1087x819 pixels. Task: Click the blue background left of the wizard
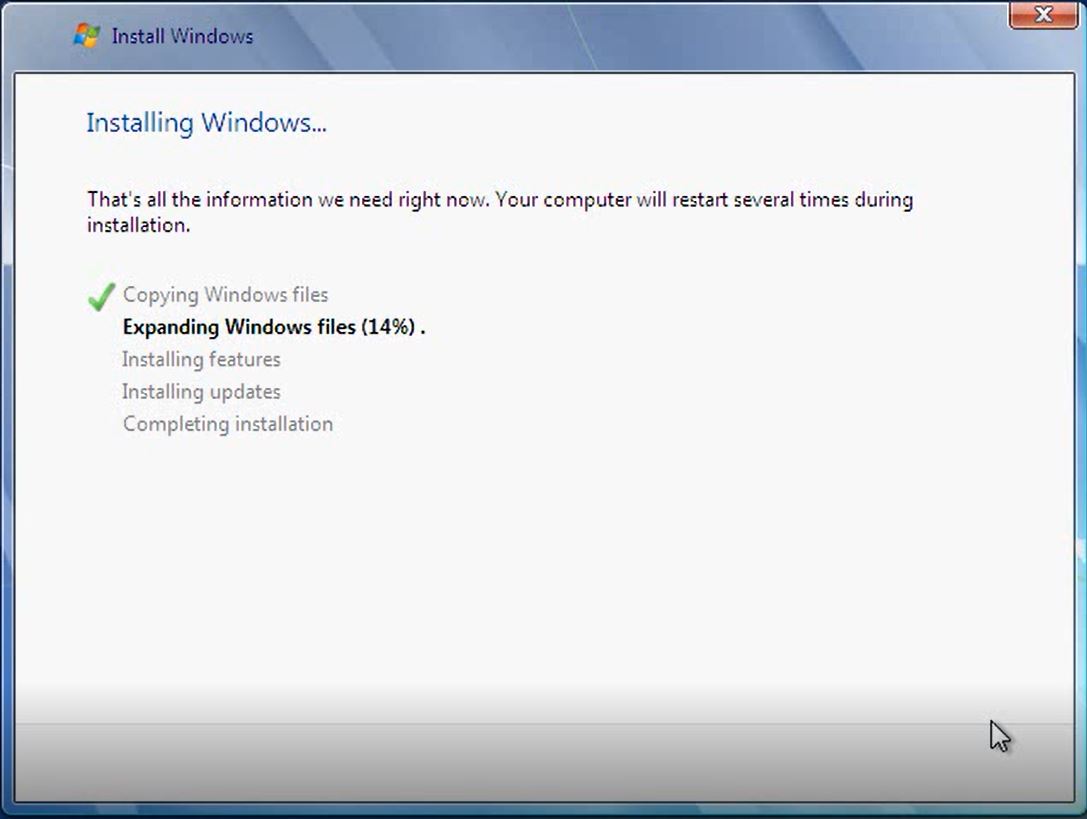(x=7, y=400)
